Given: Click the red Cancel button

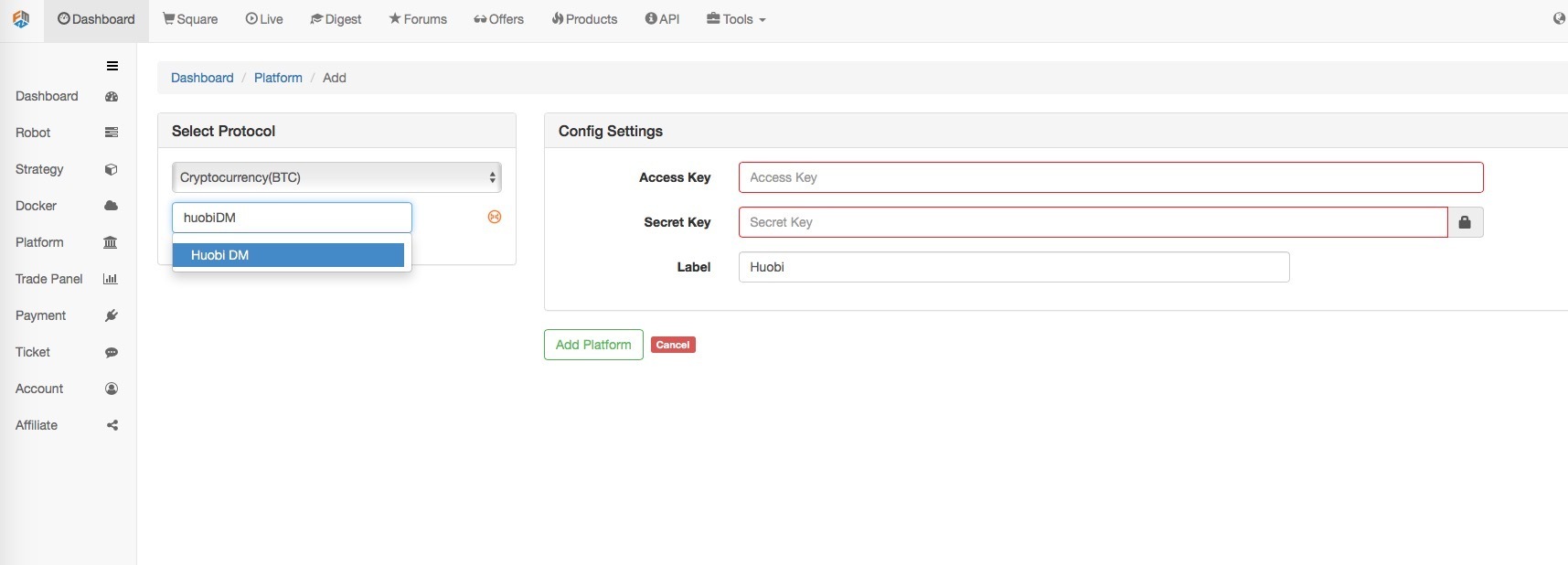Looking at the screenshot, I should click(673, 345).
